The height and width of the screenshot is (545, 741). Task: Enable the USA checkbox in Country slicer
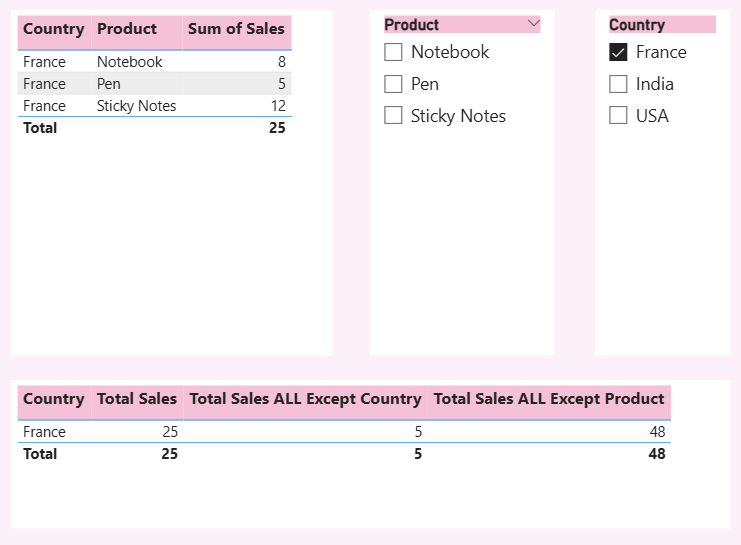click(x=618, y=116)
